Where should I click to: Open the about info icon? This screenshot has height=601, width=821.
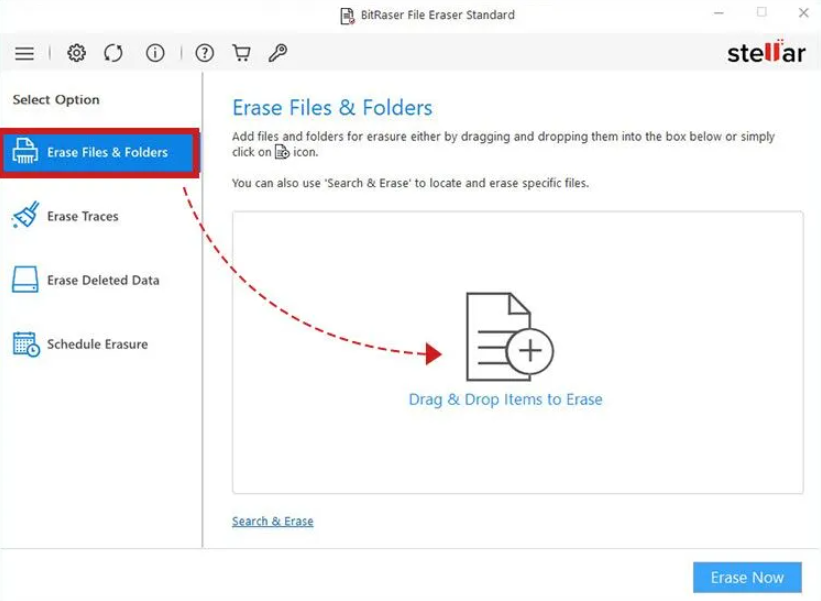click(155, 53)
